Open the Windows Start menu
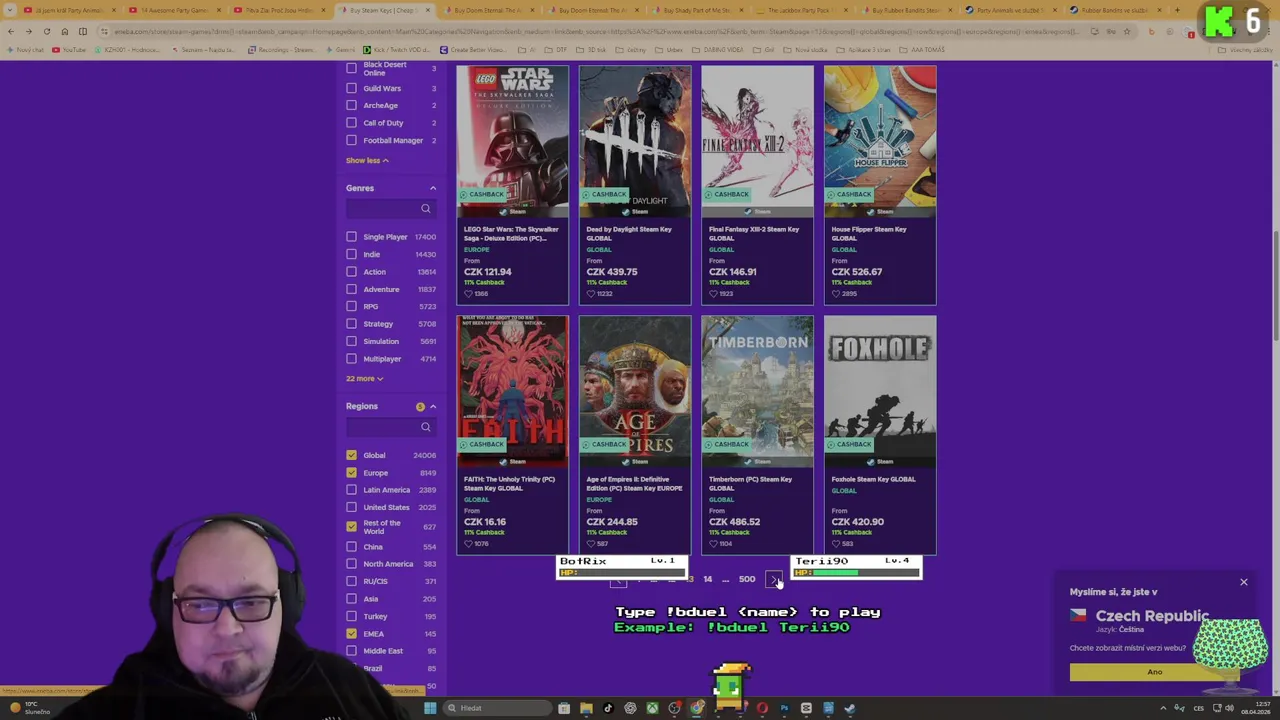Screen dimensions: 1280x720 pos(430,708)
